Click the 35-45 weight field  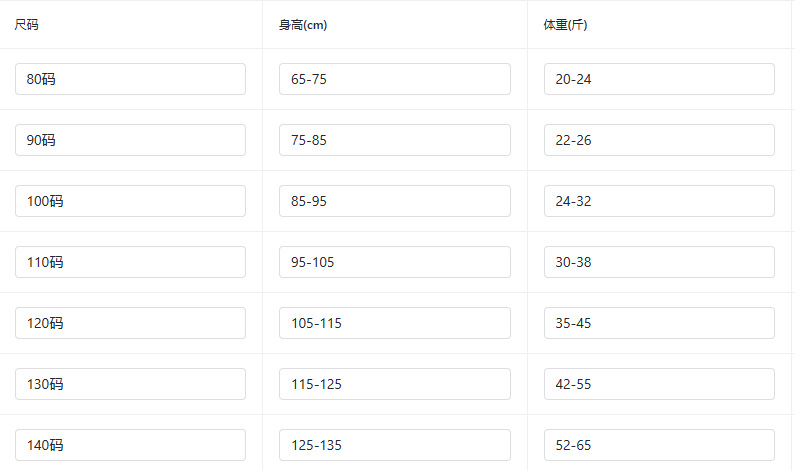[659, 323]
